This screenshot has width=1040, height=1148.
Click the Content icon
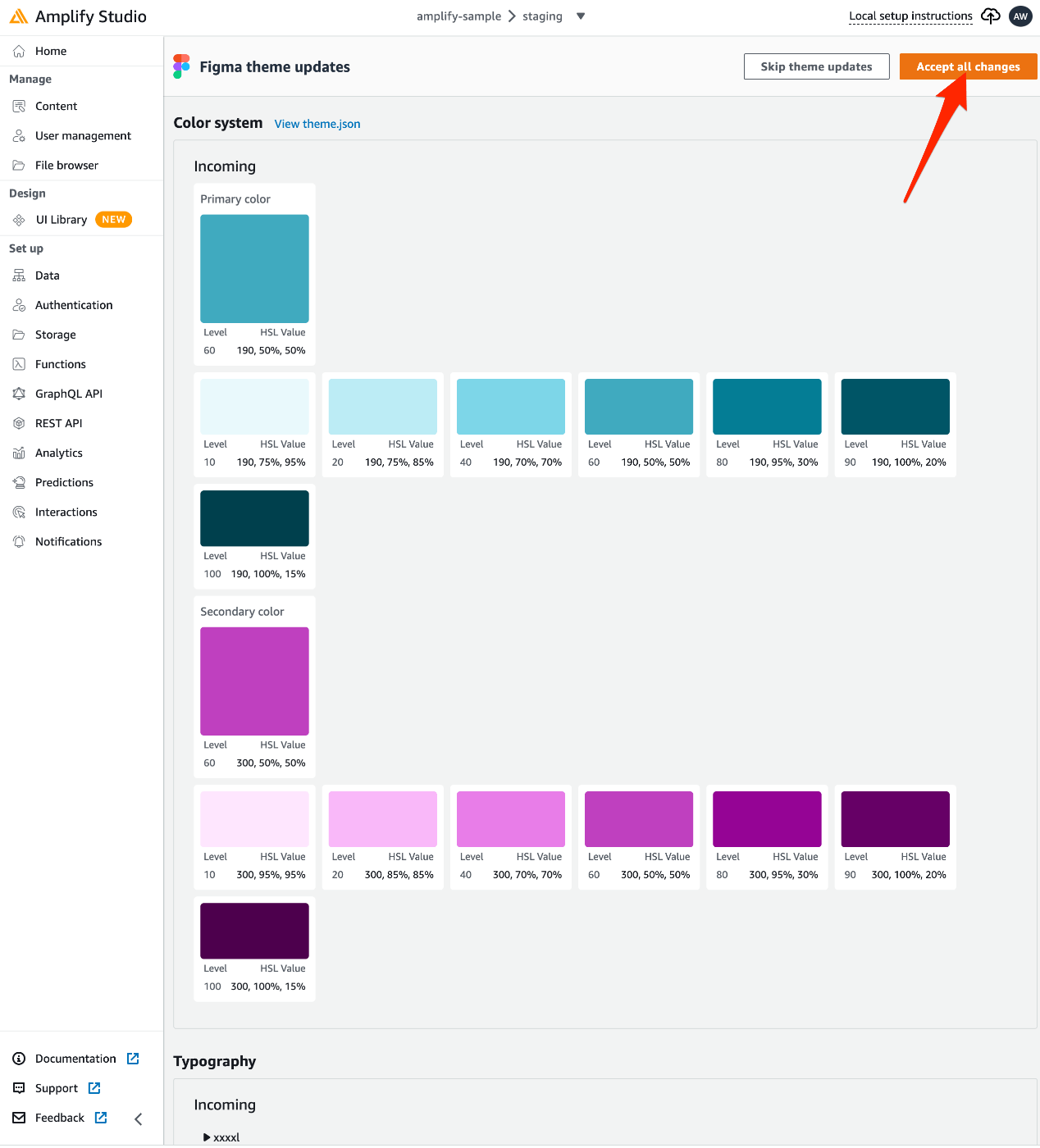19,106
